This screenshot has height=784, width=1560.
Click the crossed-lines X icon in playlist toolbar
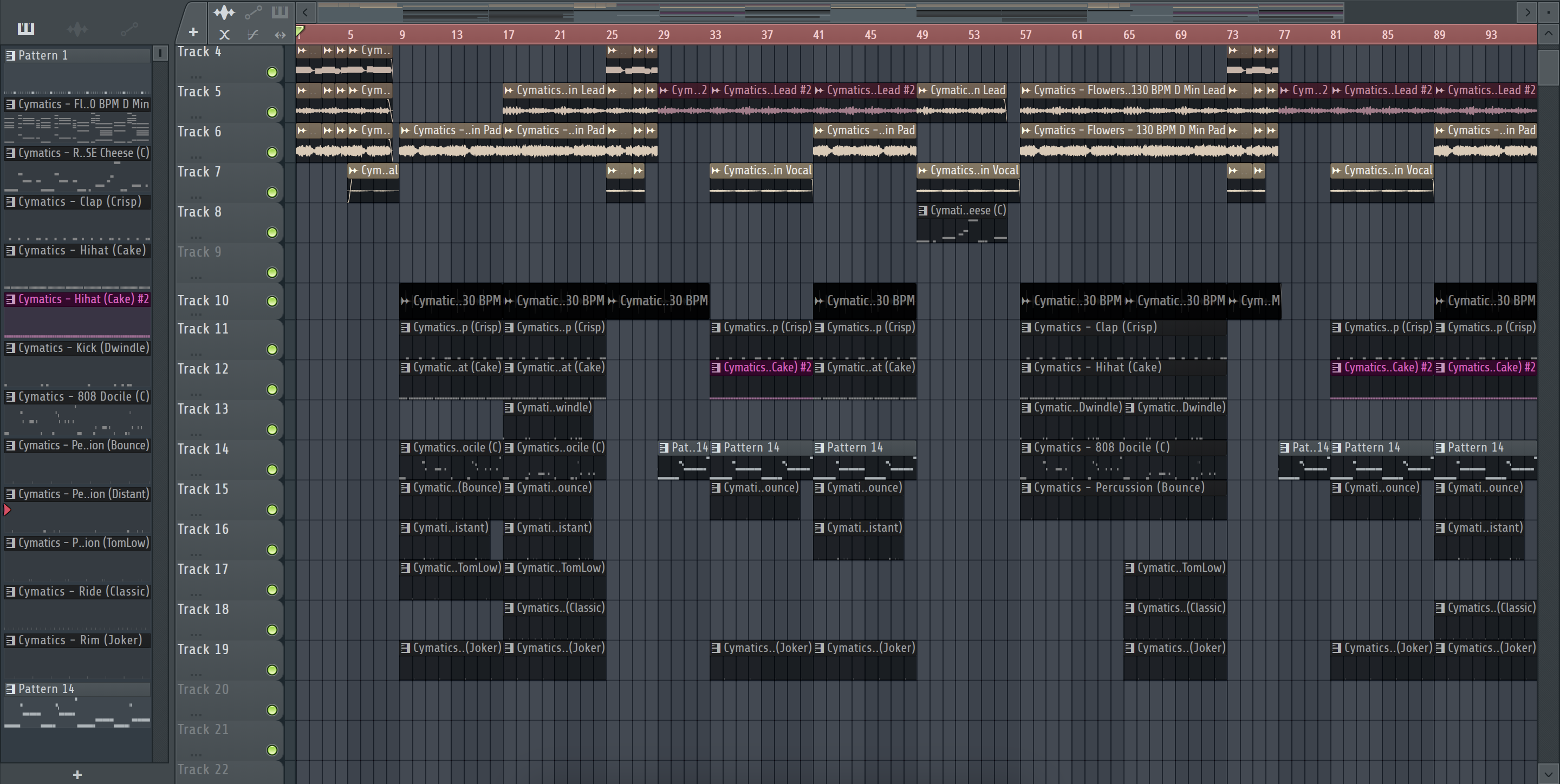(x=224, y=35)
